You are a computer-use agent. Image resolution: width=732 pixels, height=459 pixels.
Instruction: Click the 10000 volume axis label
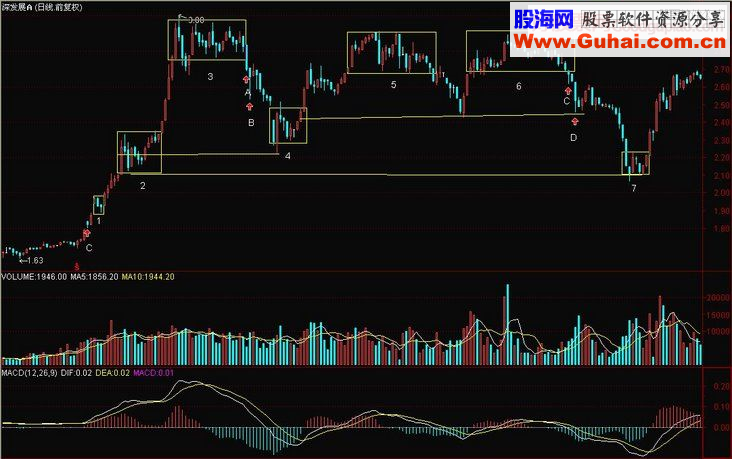pyautogui.click(x=718, y=332)
